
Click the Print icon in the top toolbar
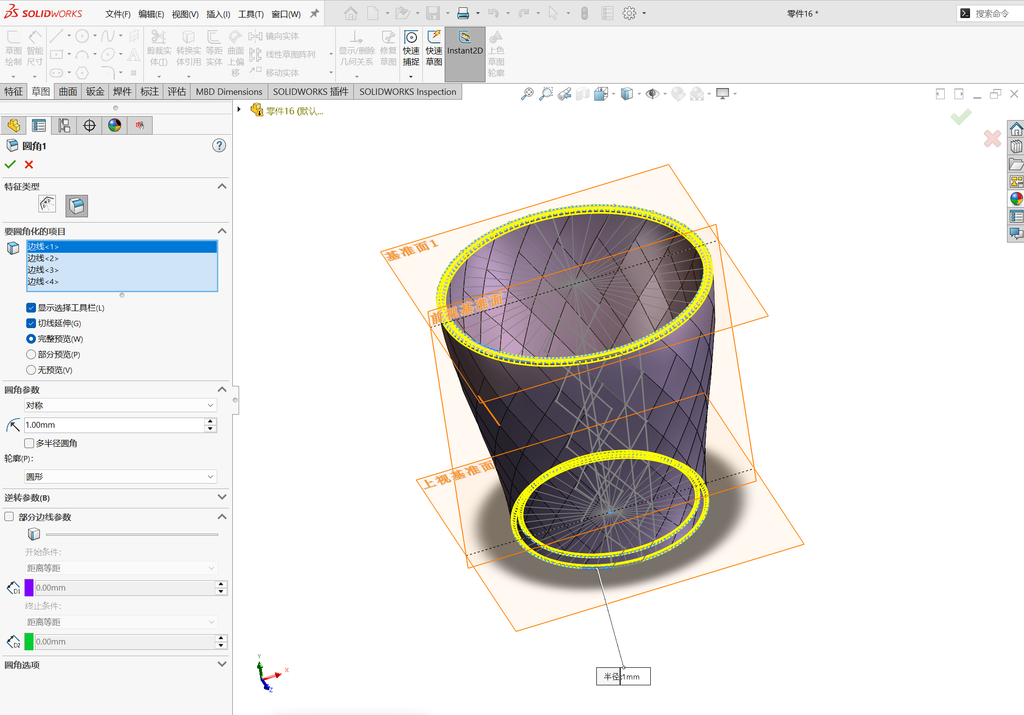(462, 13)
